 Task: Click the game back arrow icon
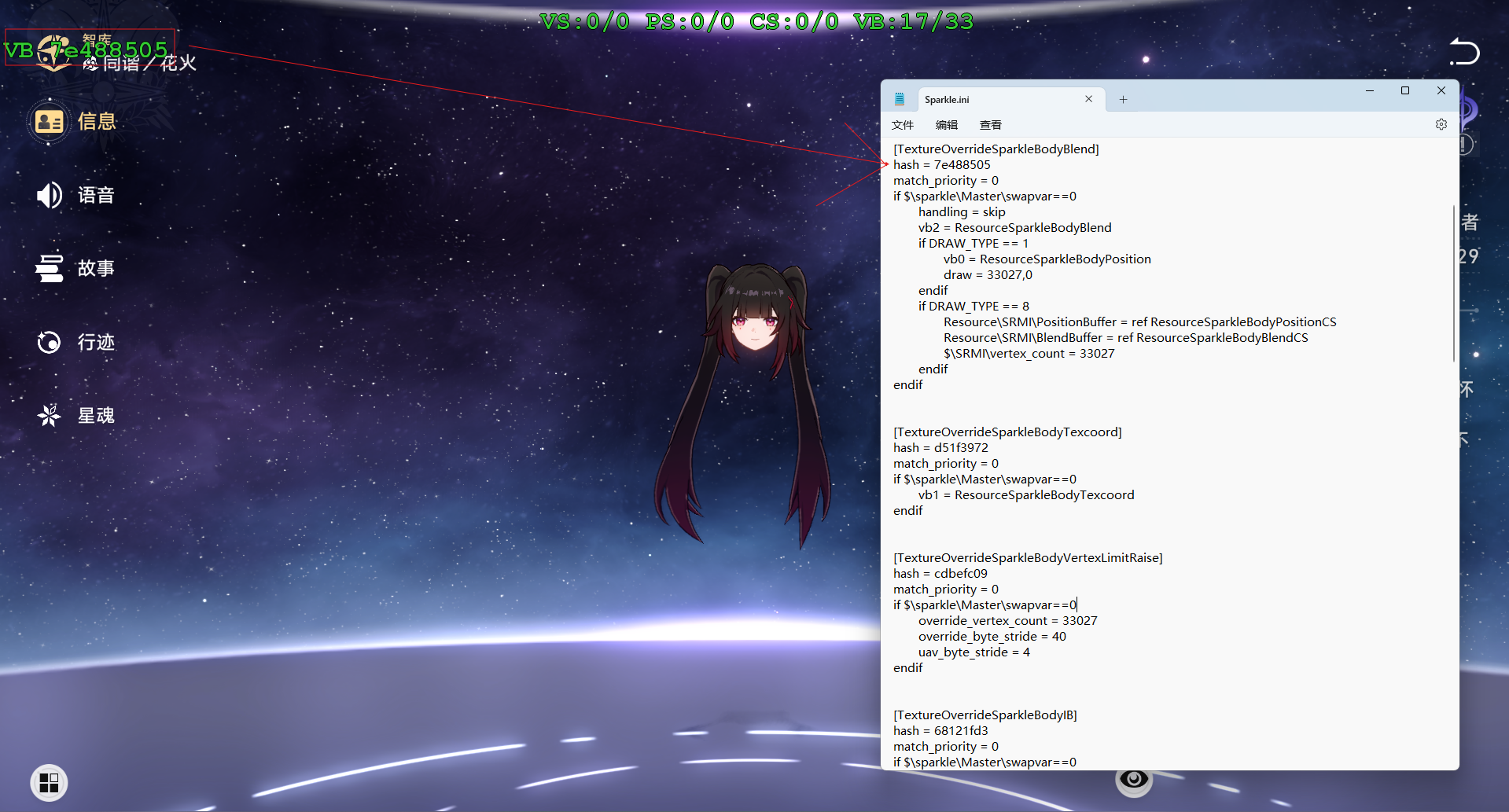pyautogui.click(x=1464, y=52)
